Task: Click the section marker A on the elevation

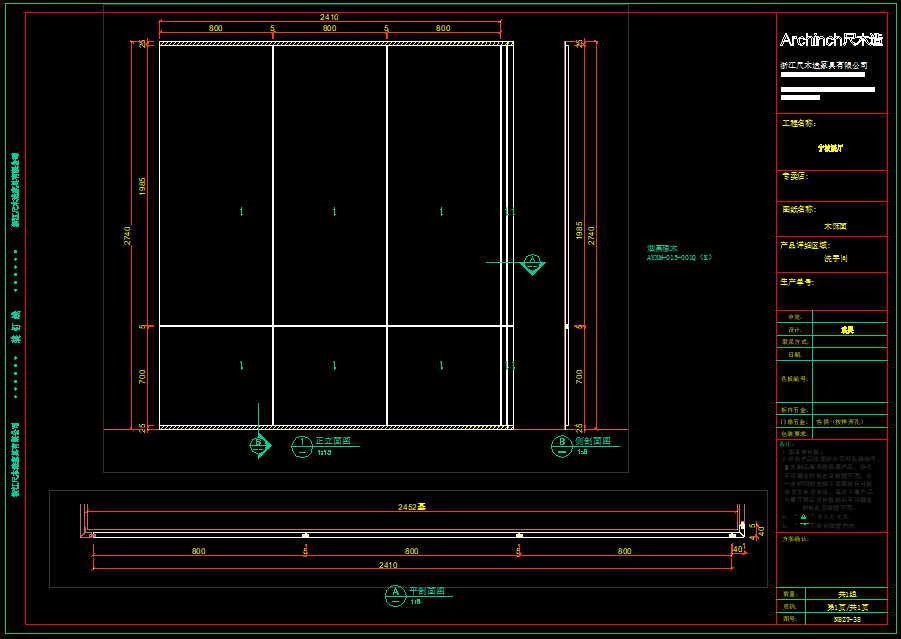Action: click(x=532, y=263)
